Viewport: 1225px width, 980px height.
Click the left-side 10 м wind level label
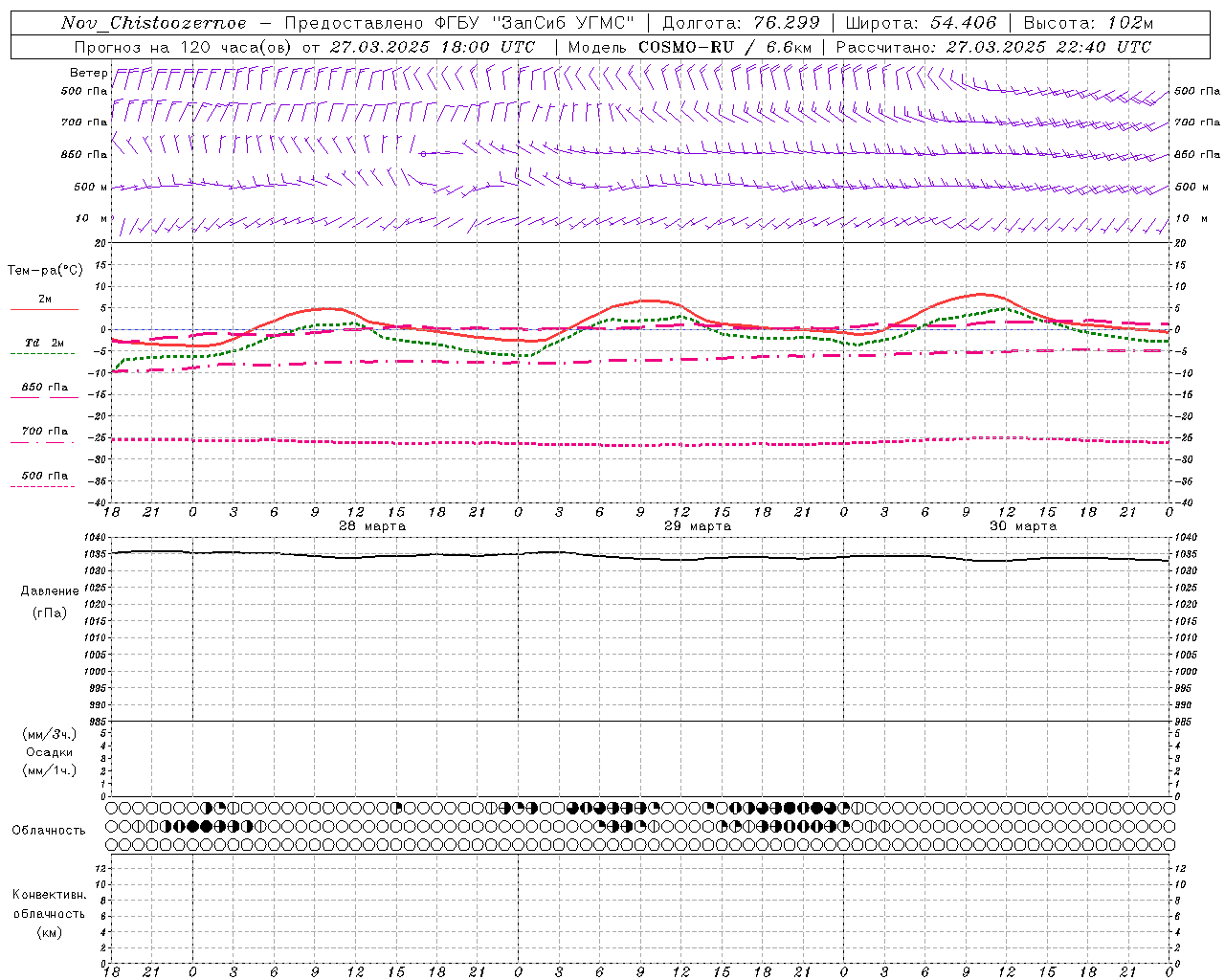point(92,219)
